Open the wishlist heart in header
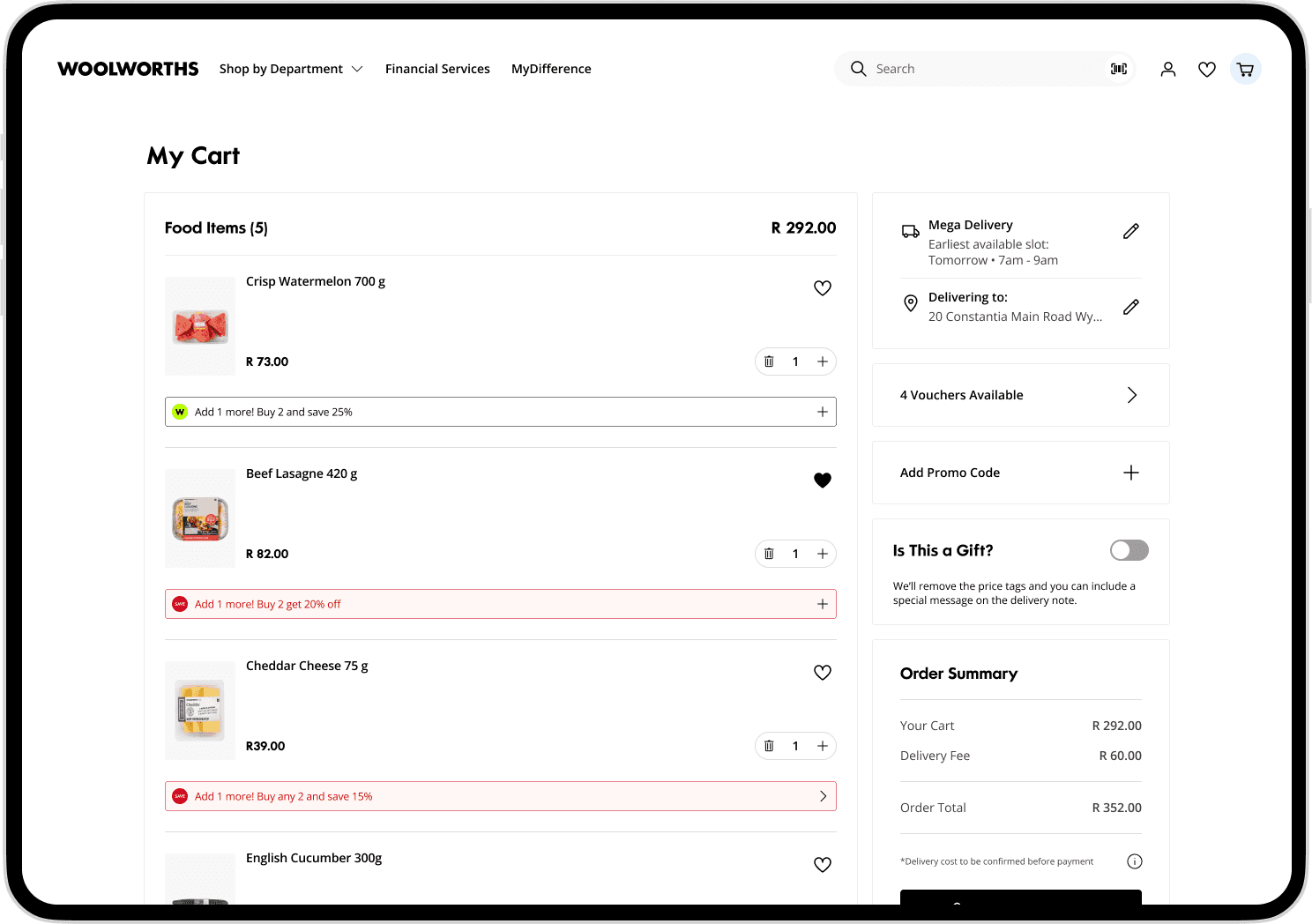This screenshot has height=924, width=1312. pos(1207,69)
